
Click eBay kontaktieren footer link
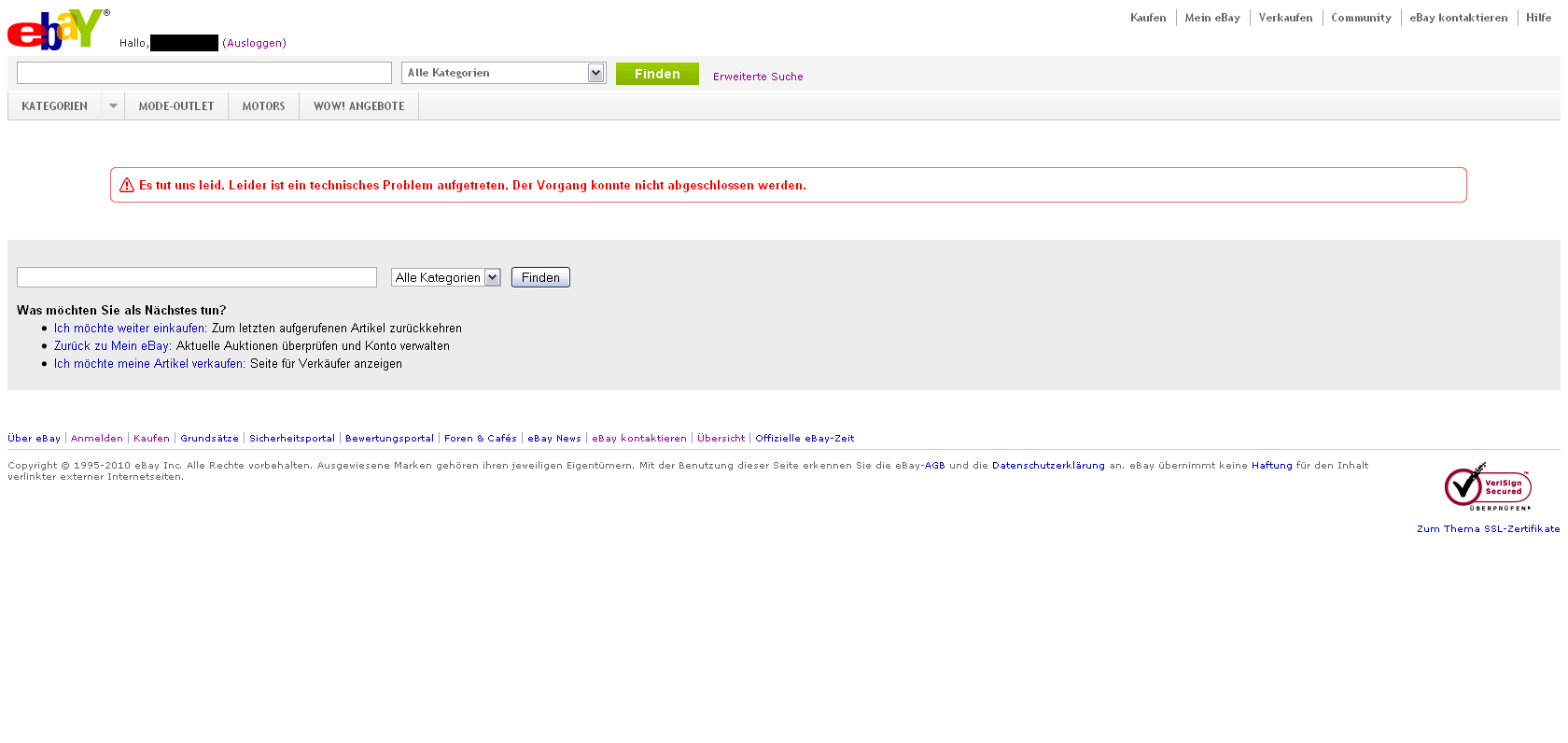click(639, 438)
